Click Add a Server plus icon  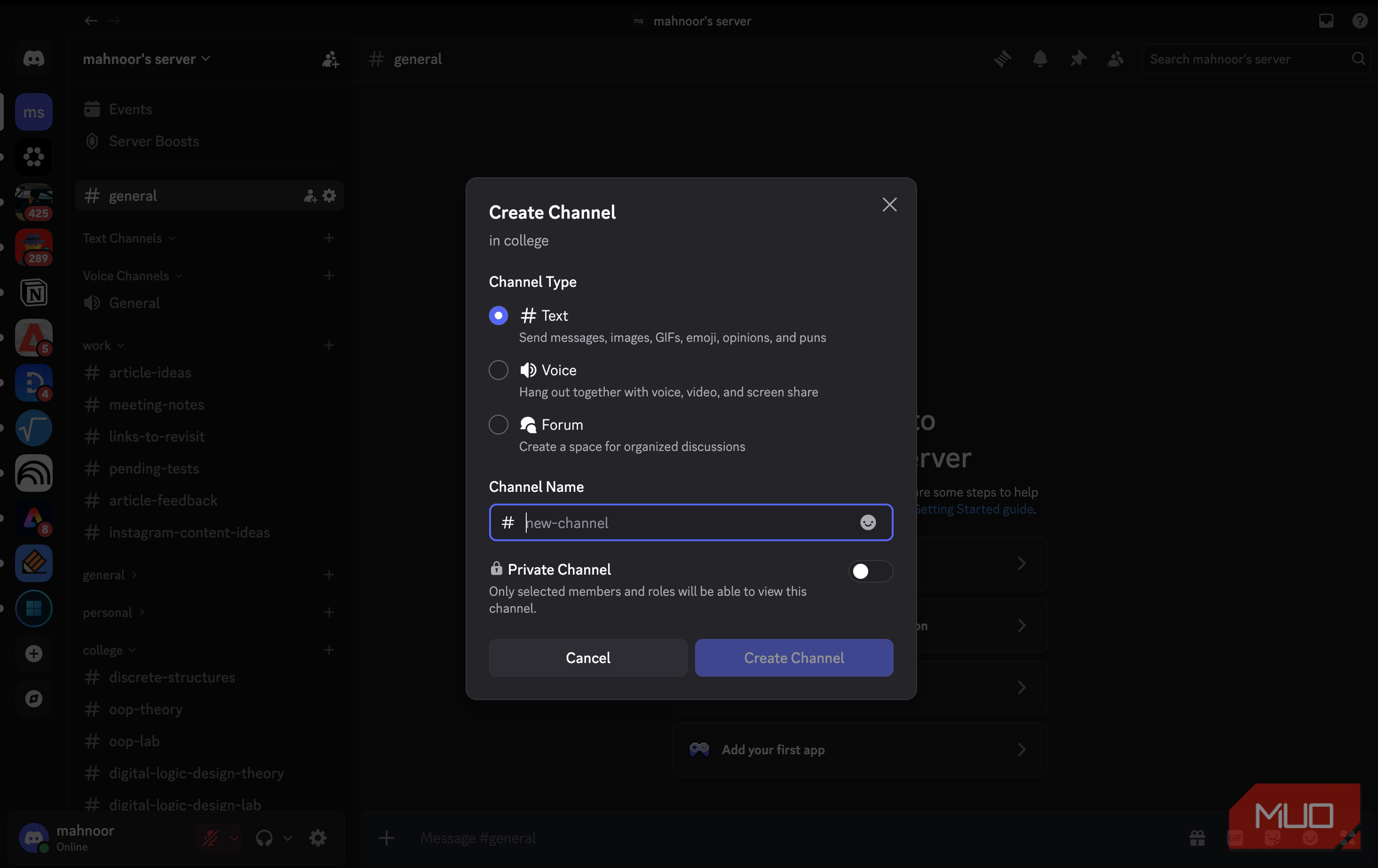(34, 654)
